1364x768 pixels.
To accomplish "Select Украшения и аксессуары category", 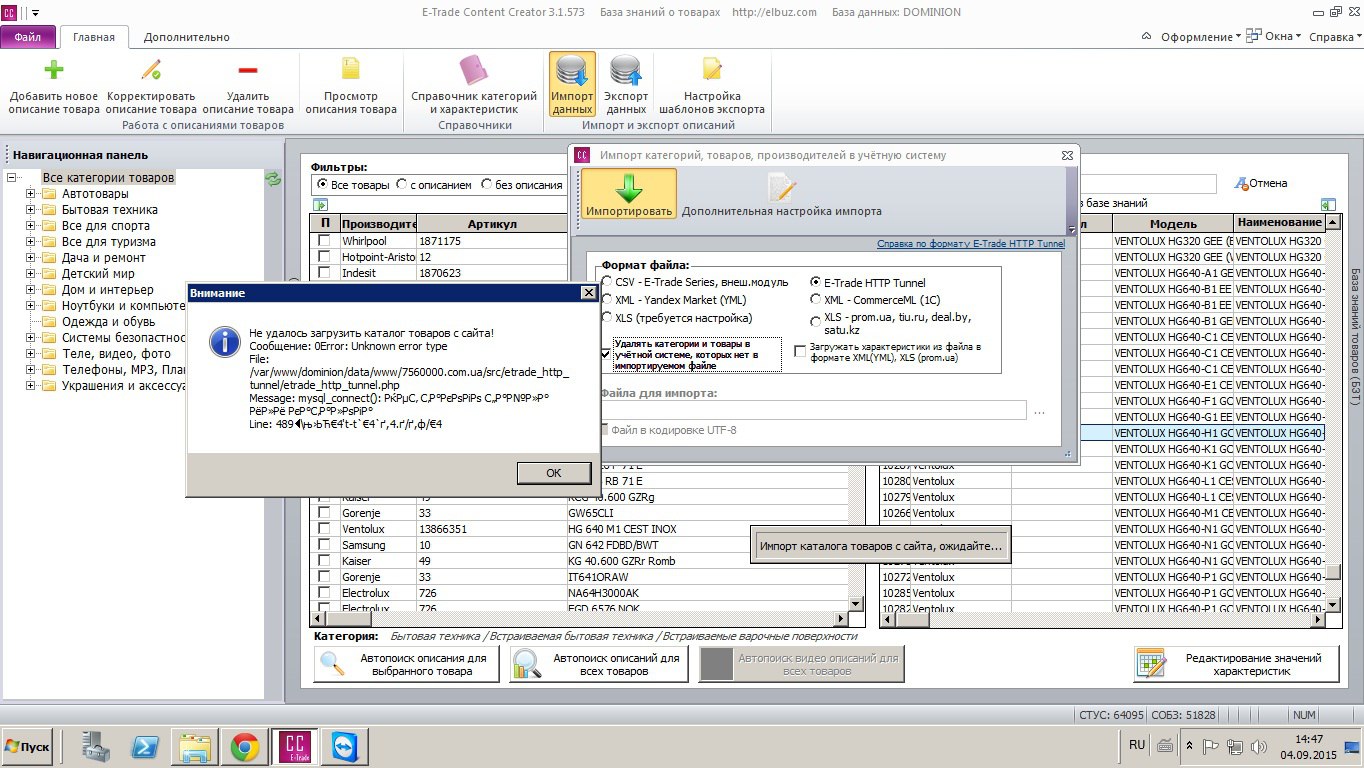I will tap(124, 386).
